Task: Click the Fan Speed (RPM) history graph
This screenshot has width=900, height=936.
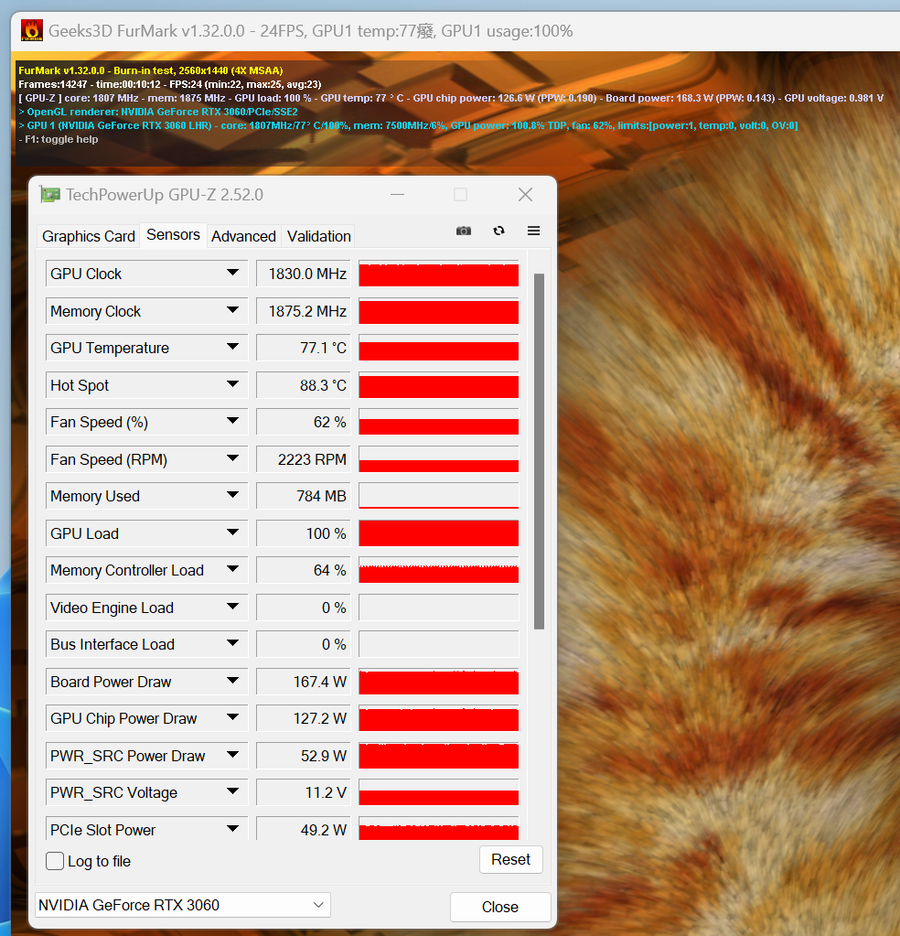Action: (x=439, y=459)
